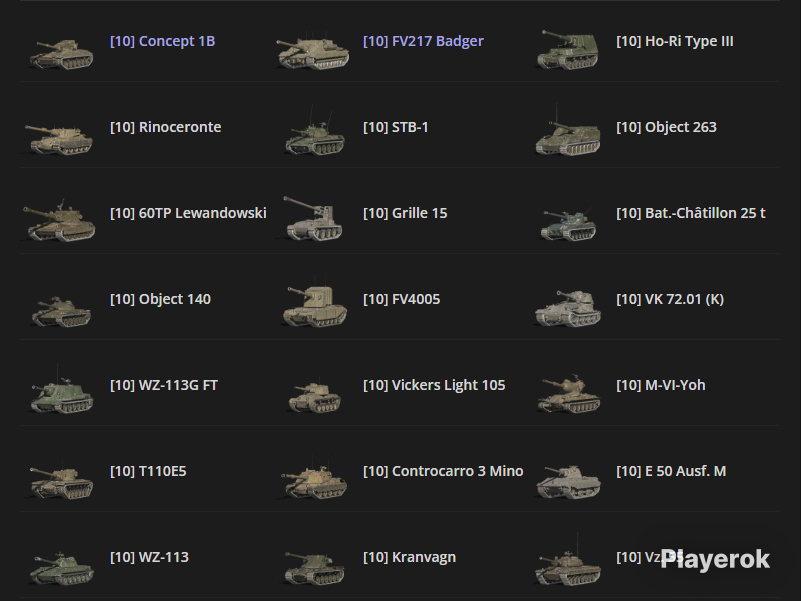Image resolution: width=801 pixels, height=601 pixels.
Task: Click the Controcarro 3 Mino label
Action: click(x=443, y=471)
